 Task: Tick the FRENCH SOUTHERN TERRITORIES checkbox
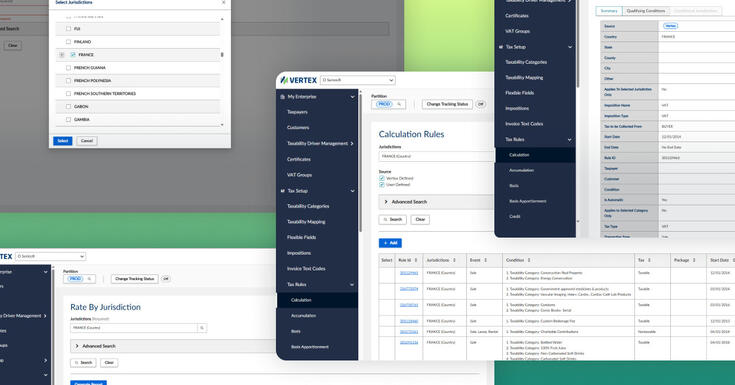pos(68,93)
